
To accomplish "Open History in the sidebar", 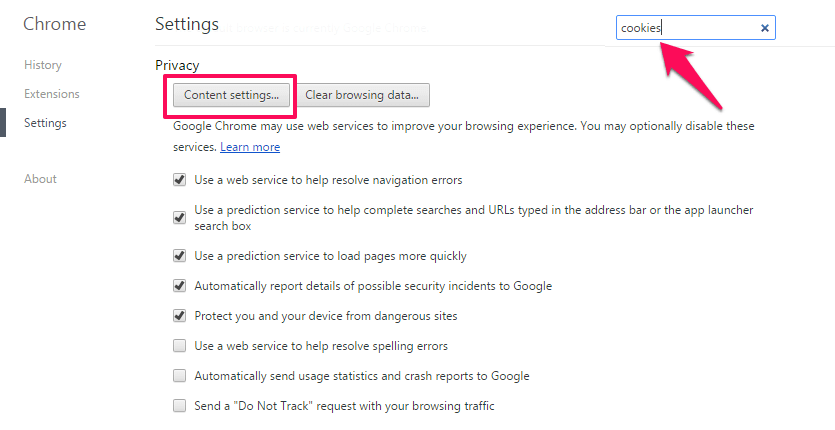I will [43, 65].
